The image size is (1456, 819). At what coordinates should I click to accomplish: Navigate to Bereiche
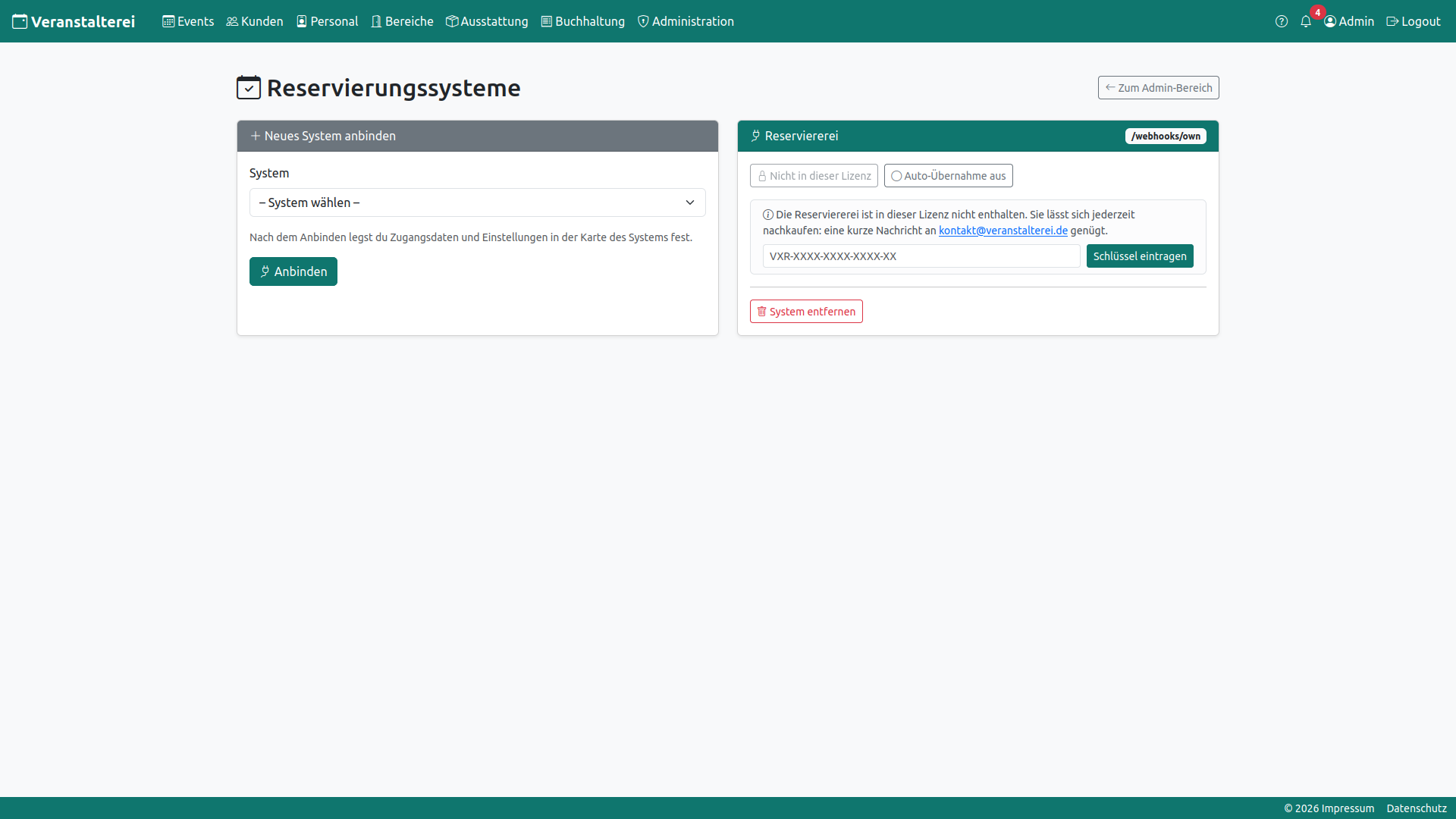pyautogui.click(x=402, y=21)
